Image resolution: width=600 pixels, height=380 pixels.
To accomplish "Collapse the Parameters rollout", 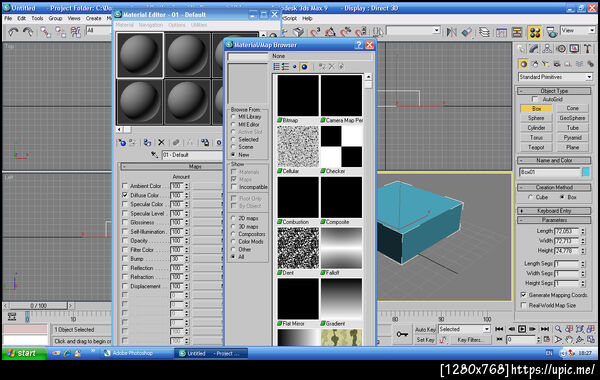I will click(x=554, y=220).
